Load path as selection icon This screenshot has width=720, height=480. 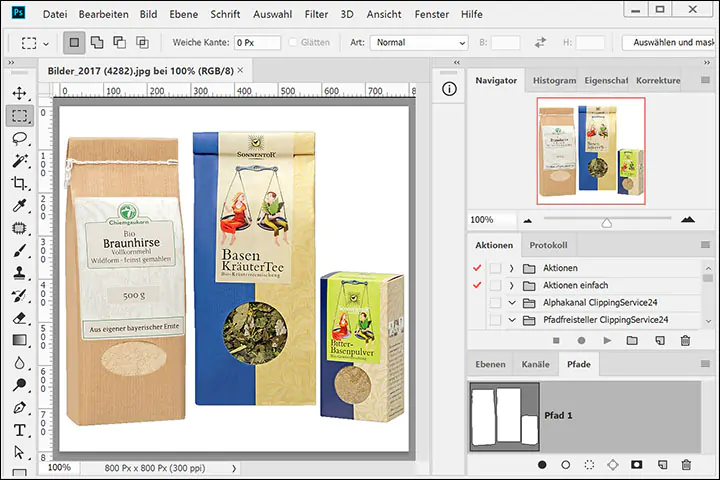point(589,465)
